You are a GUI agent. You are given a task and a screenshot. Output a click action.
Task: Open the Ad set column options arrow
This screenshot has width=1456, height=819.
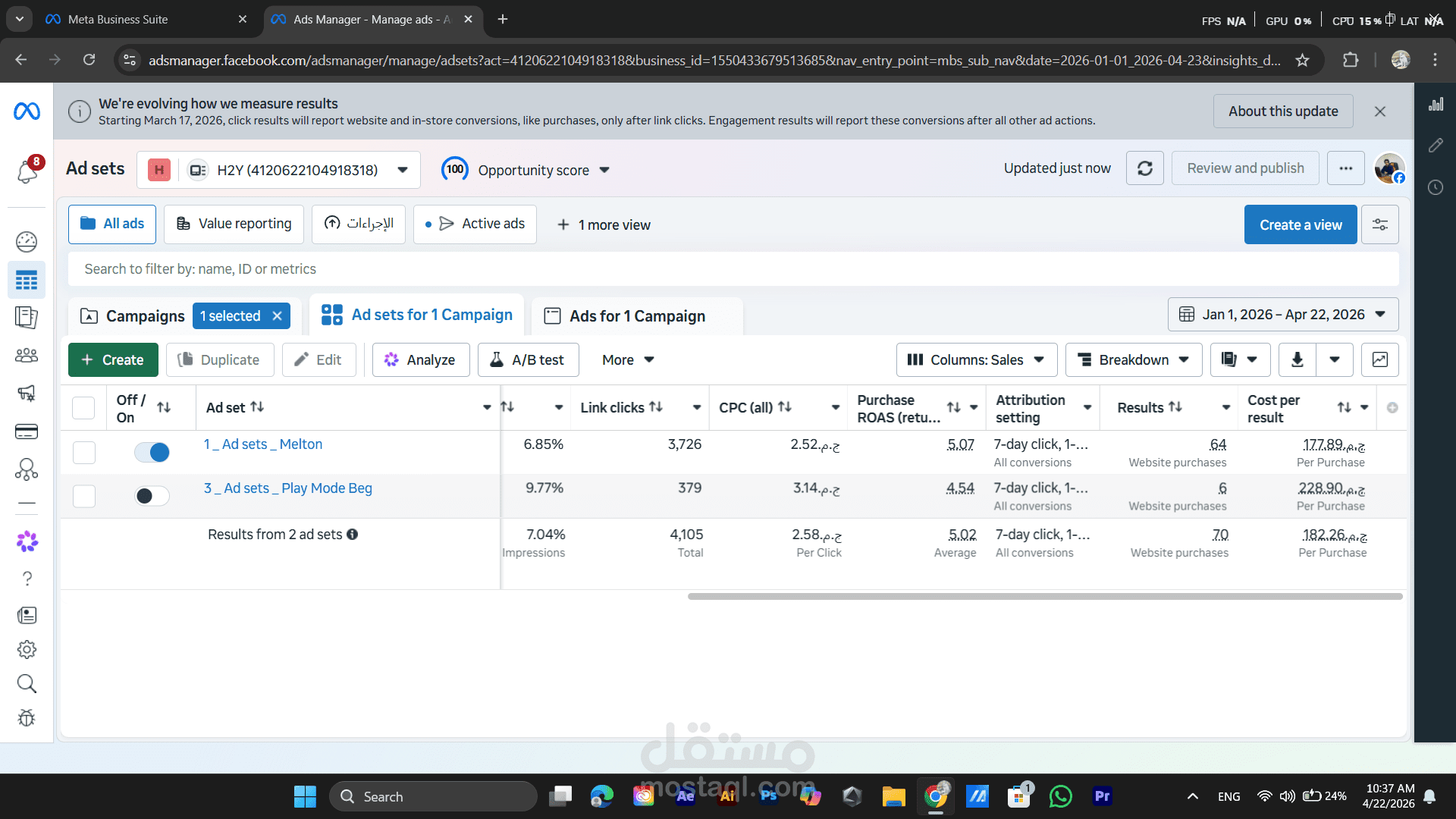[x=487, y=408]
